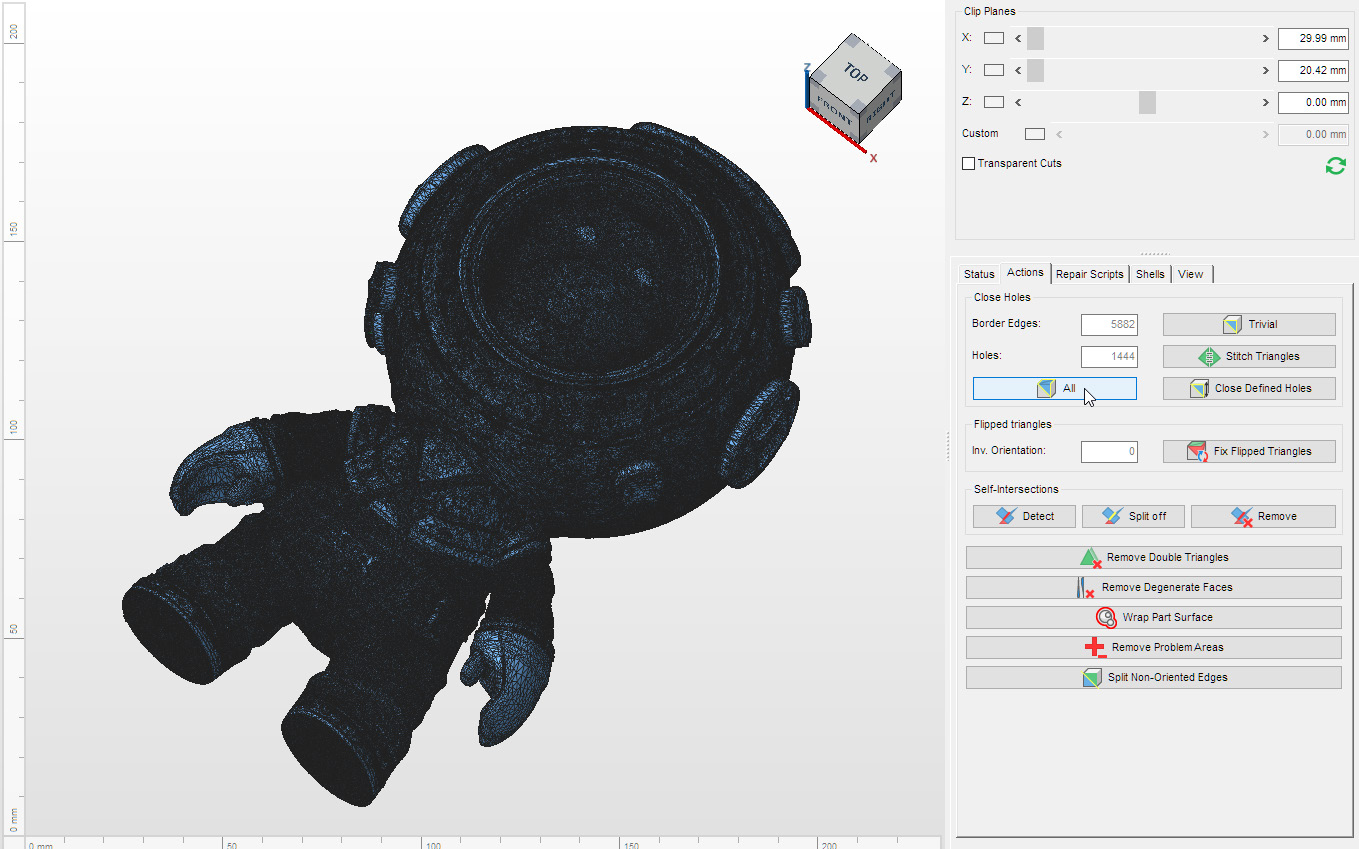This screenshot has width=1359, height=849.
Task: Click the X clip plane value field
Action: pyautogui.click(x=1313, y=38)
